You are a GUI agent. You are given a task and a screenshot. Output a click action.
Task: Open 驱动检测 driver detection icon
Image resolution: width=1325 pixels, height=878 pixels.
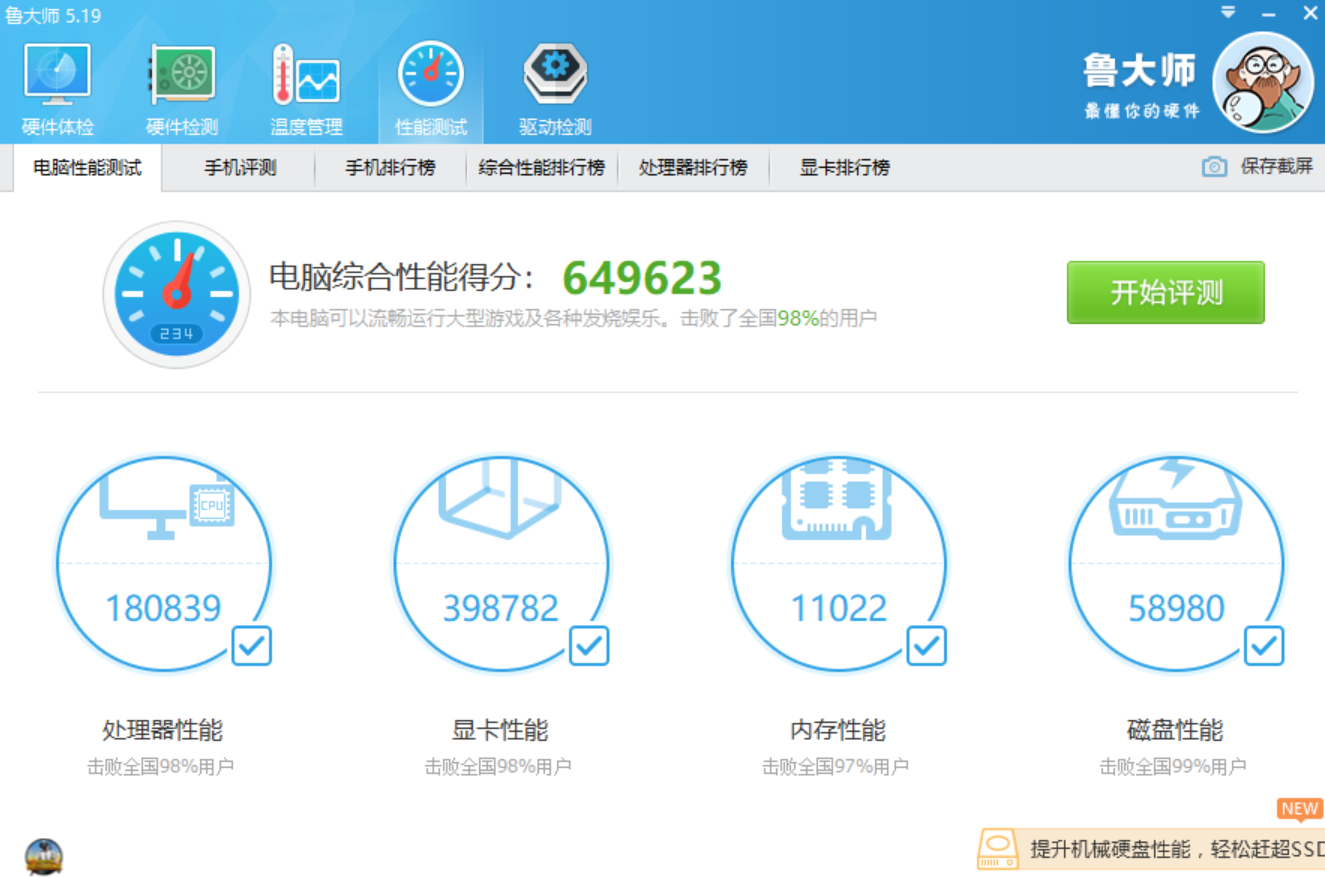(555, 90)
